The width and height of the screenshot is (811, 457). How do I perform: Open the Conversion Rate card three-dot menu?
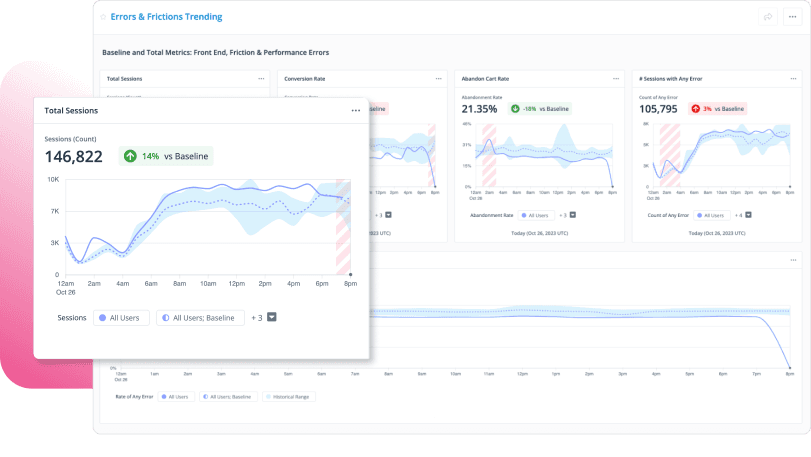(x=439, y=78)
